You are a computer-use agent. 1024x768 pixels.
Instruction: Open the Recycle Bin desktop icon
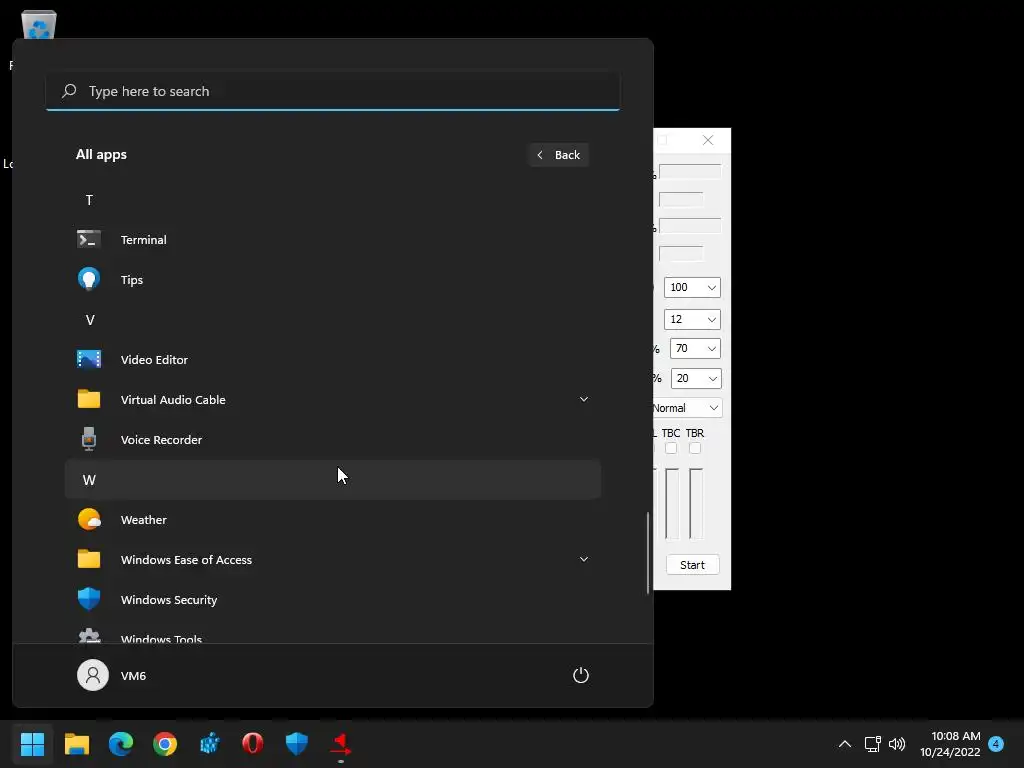(39, 25)
